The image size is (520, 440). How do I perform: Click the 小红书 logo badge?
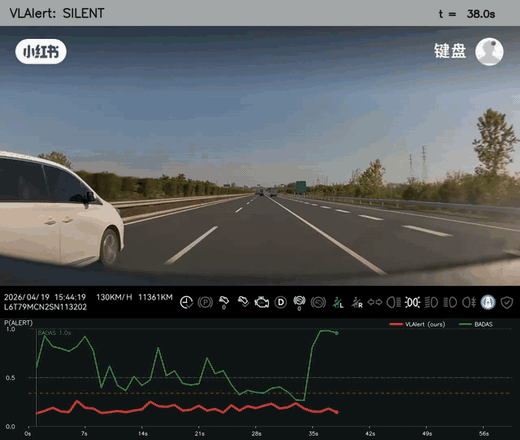[x=41, y=52]
